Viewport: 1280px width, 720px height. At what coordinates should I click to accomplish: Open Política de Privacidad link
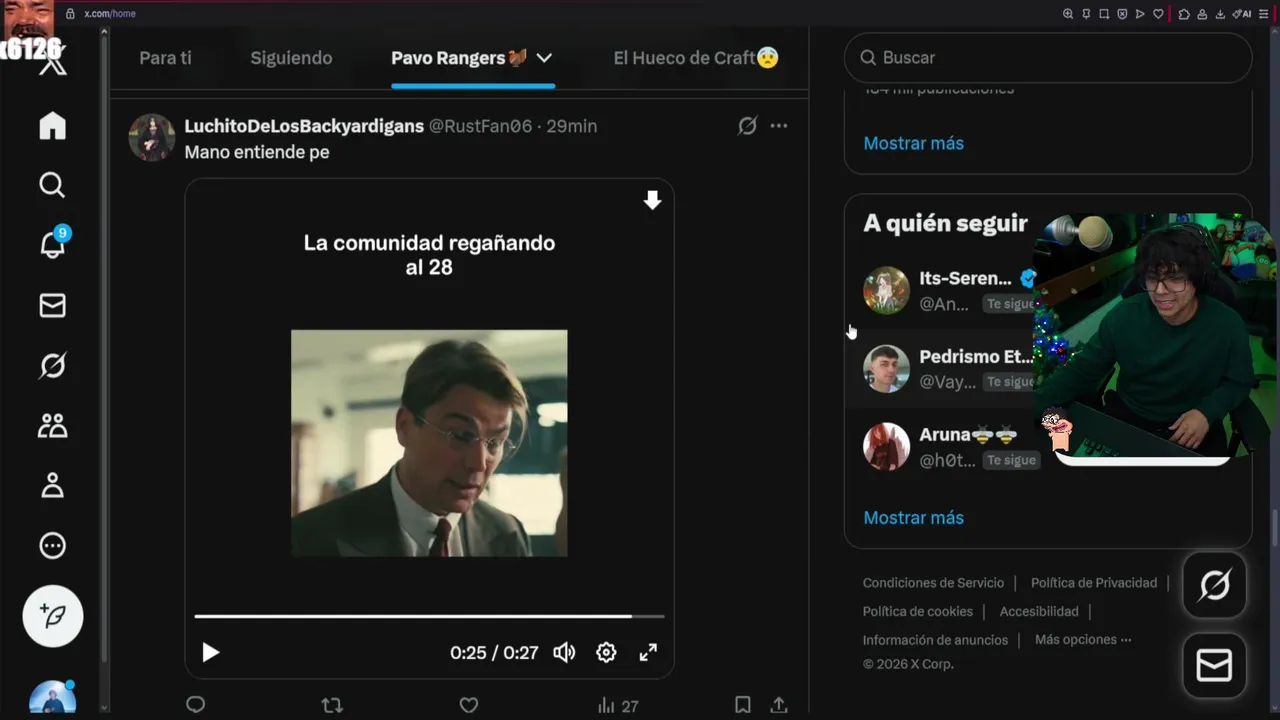pyautogui.click(x=1094, y=583)
